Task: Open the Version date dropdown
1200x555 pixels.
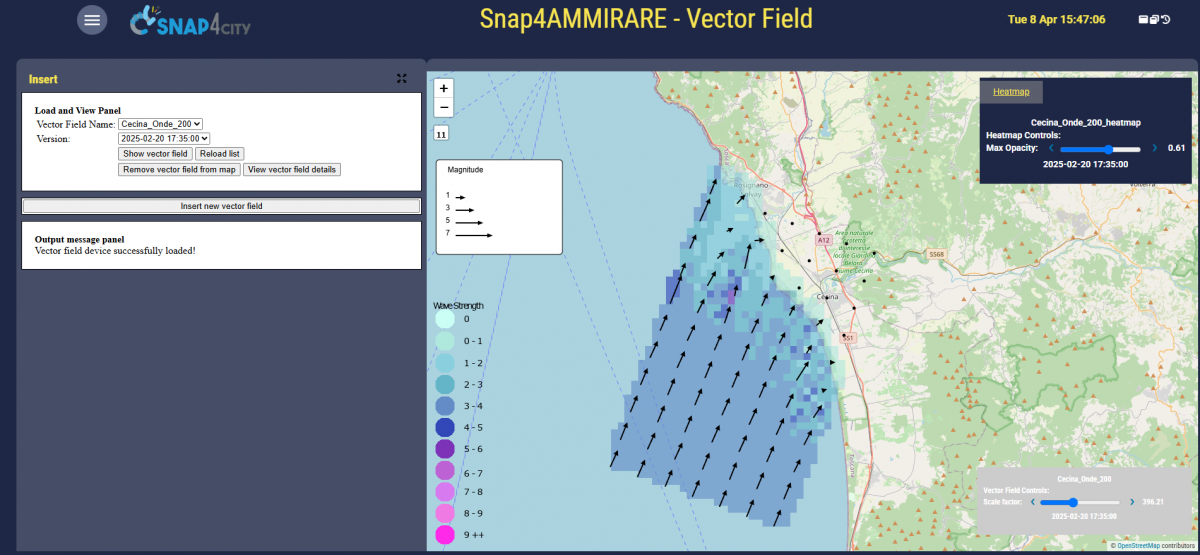Action: 164,139
